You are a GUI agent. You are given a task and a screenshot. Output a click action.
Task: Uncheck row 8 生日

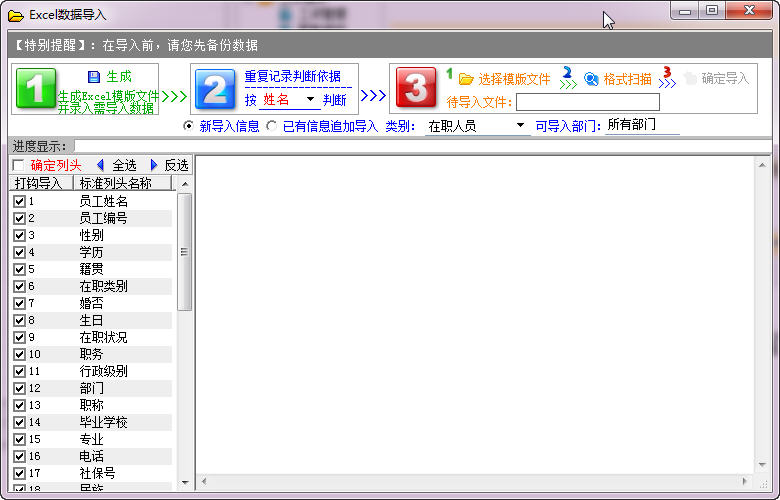(x=19, y=320)
